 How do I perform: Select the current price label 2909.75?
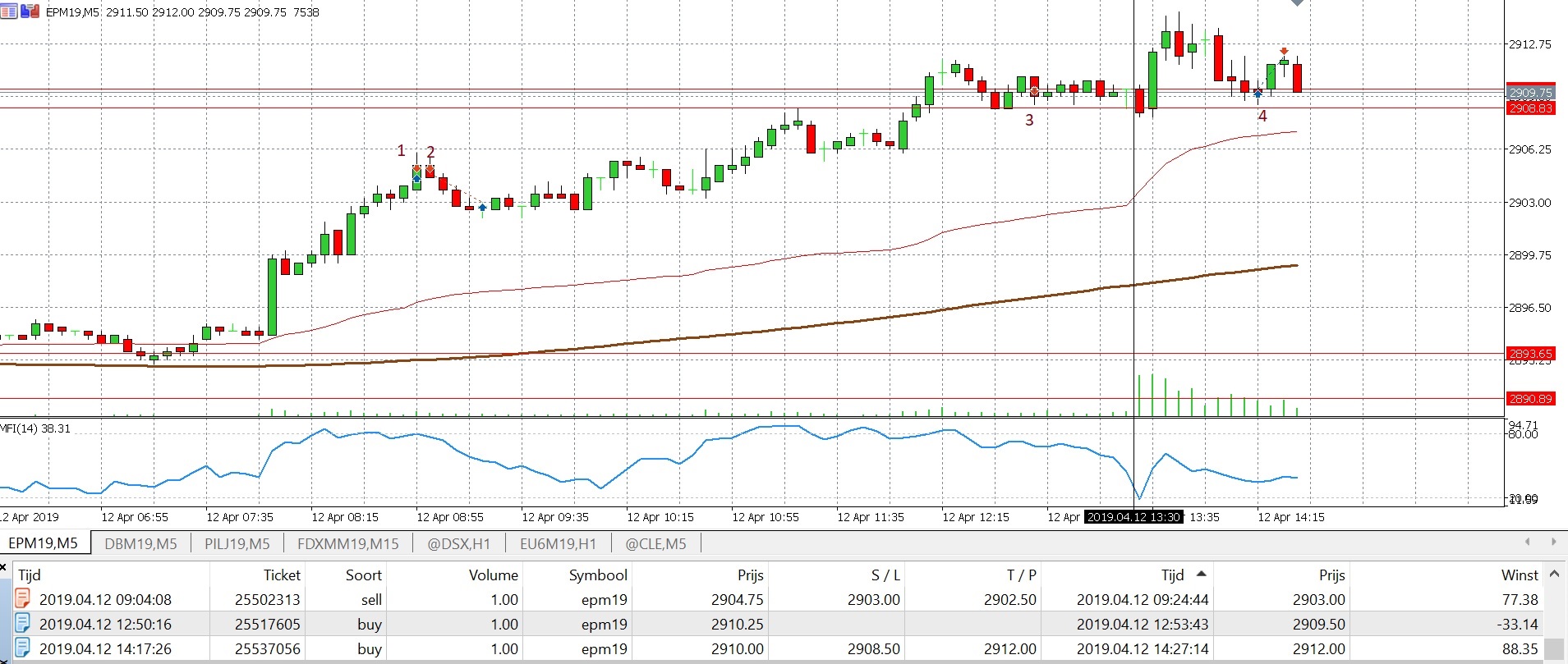pyautogui.click(x=1531, y=94)
